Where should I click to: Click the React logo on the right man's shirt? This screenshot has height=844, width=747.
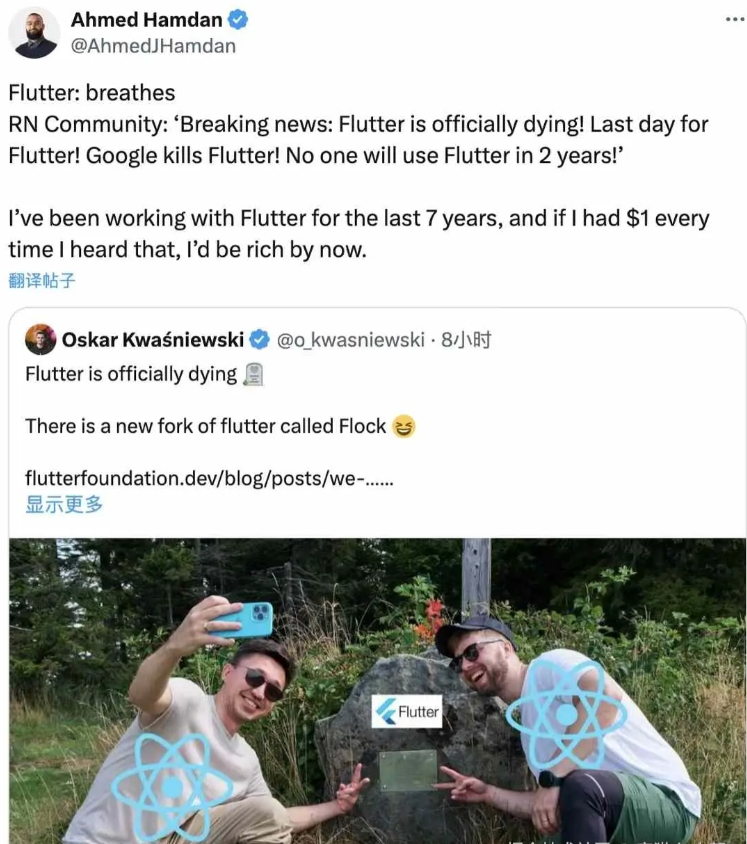(566, 714)
